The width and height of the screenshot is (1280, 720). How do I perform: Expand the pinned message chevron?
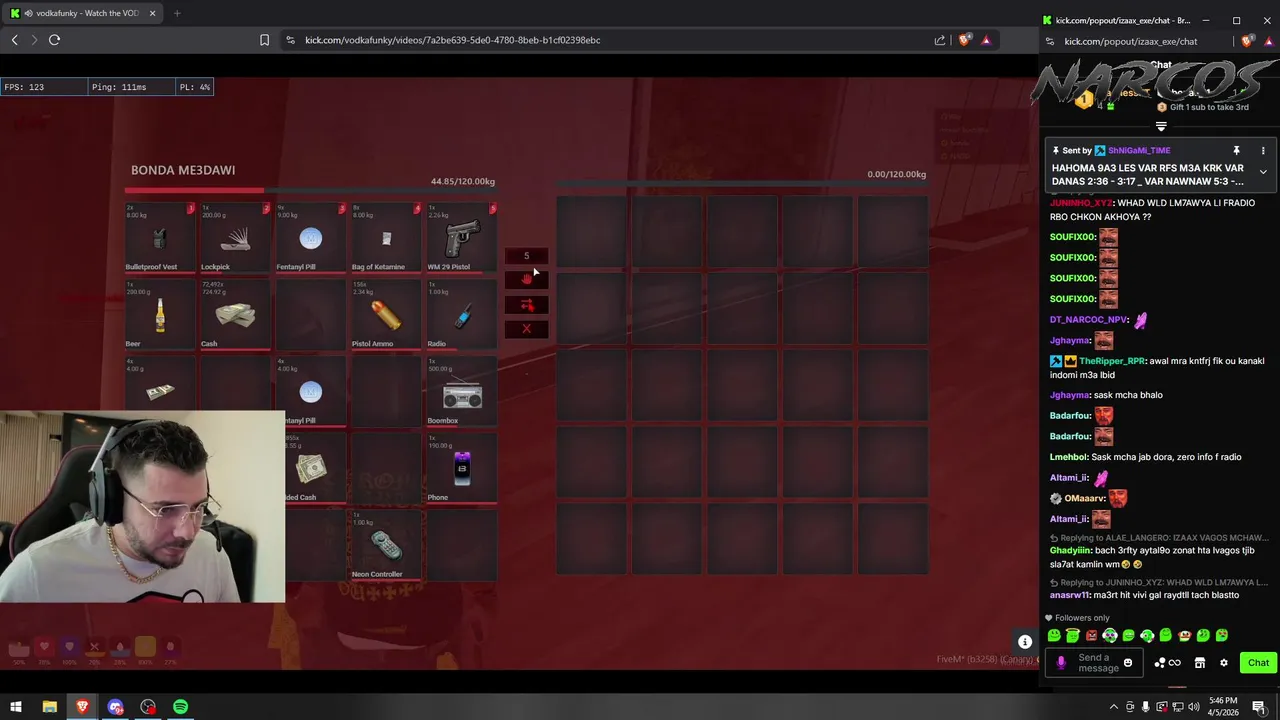tap(1263, 172)
